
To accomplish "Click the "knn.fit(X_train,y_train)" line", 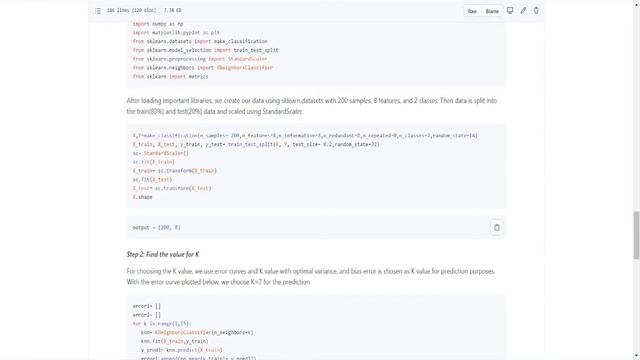I will point(174,341).
